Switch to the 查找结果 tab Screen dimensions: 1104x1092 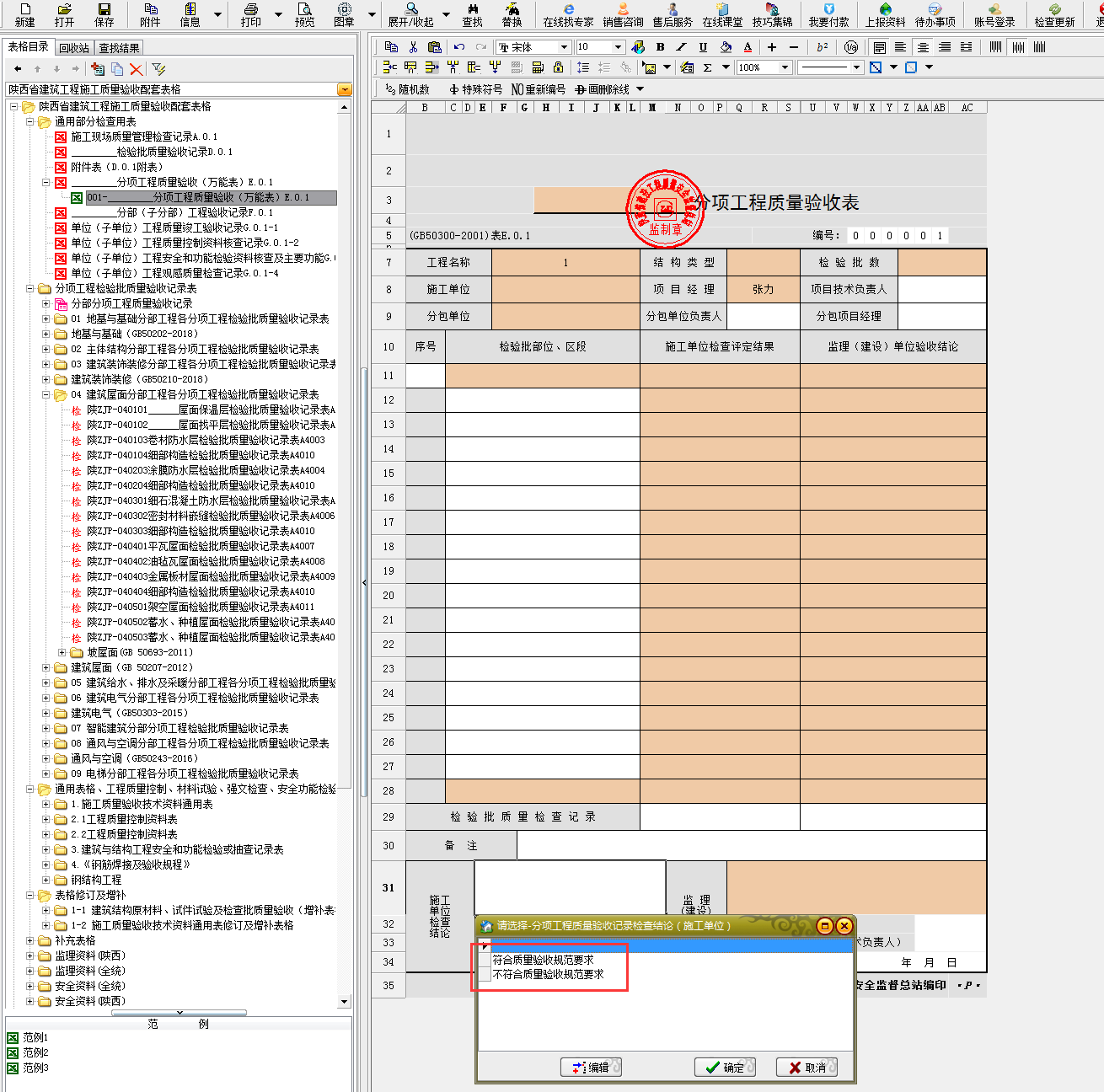119,48
